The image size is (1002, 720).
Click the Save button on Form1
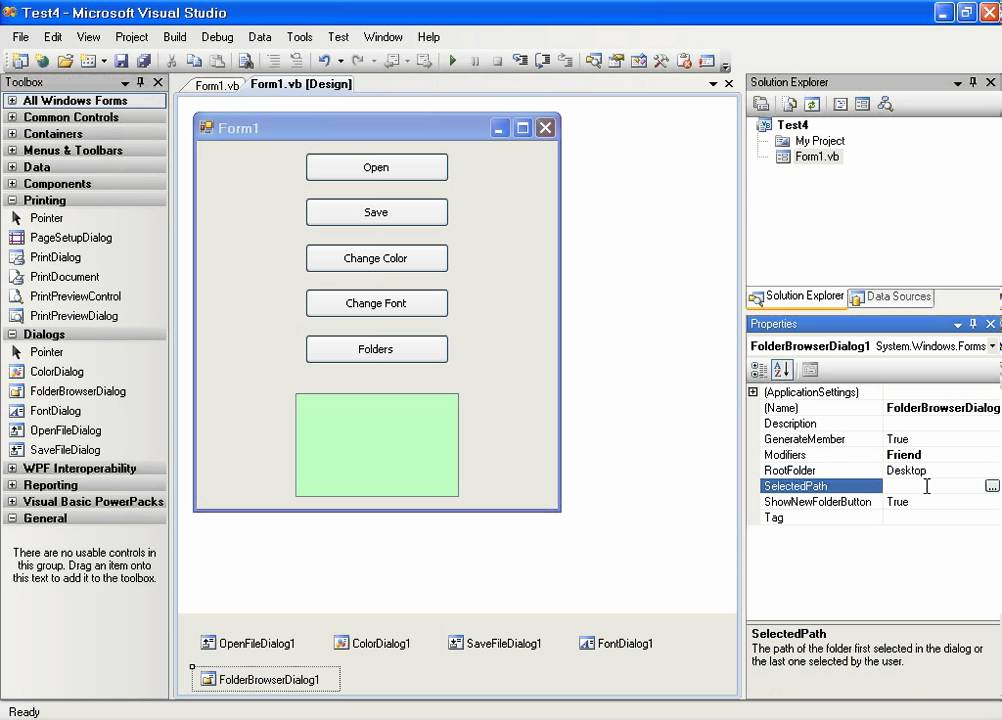tap(376, 212)
